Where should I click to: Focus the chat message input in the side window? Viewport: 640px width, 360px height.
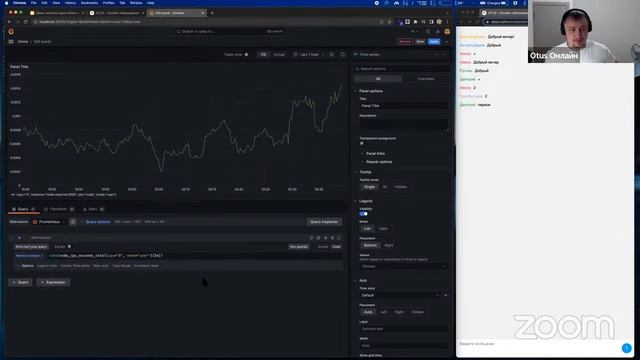[538, 344]
